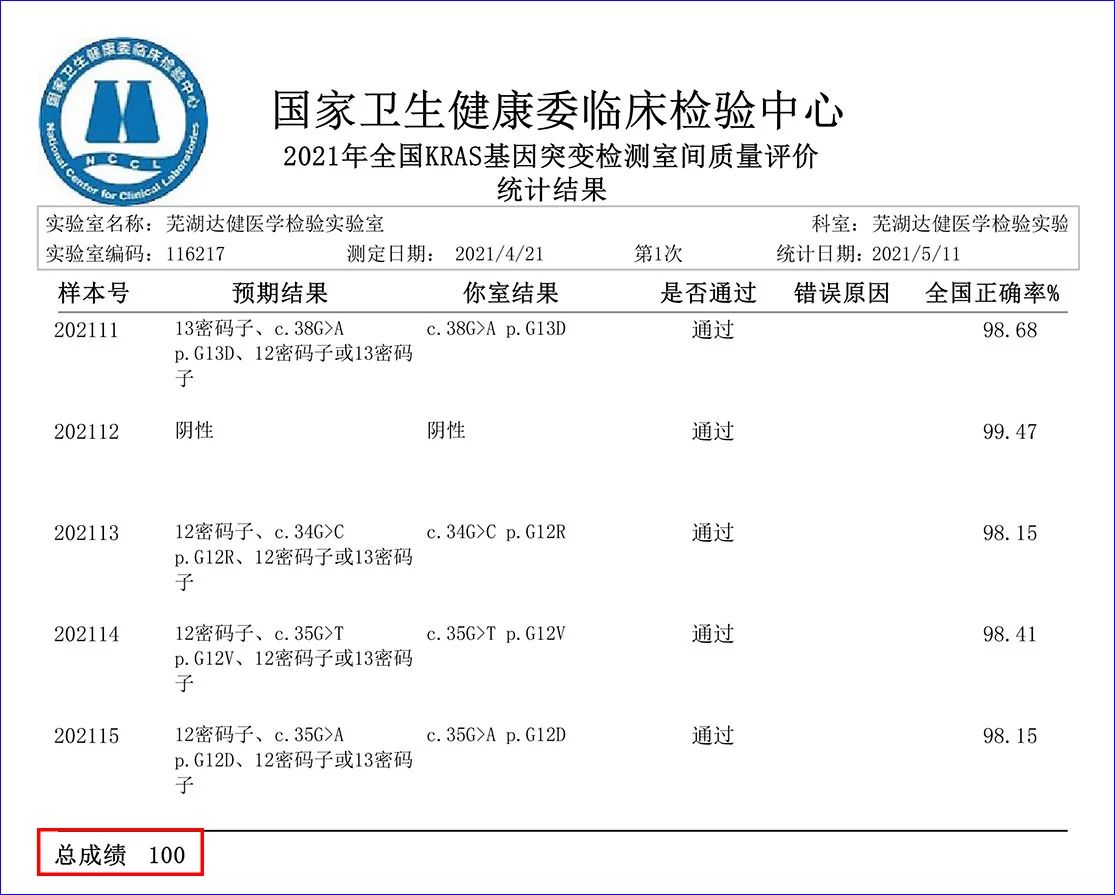Viewport: 1115px width, 895px height.
Task: Click the test date 2021/4/21
Action: tap(499, 254)
